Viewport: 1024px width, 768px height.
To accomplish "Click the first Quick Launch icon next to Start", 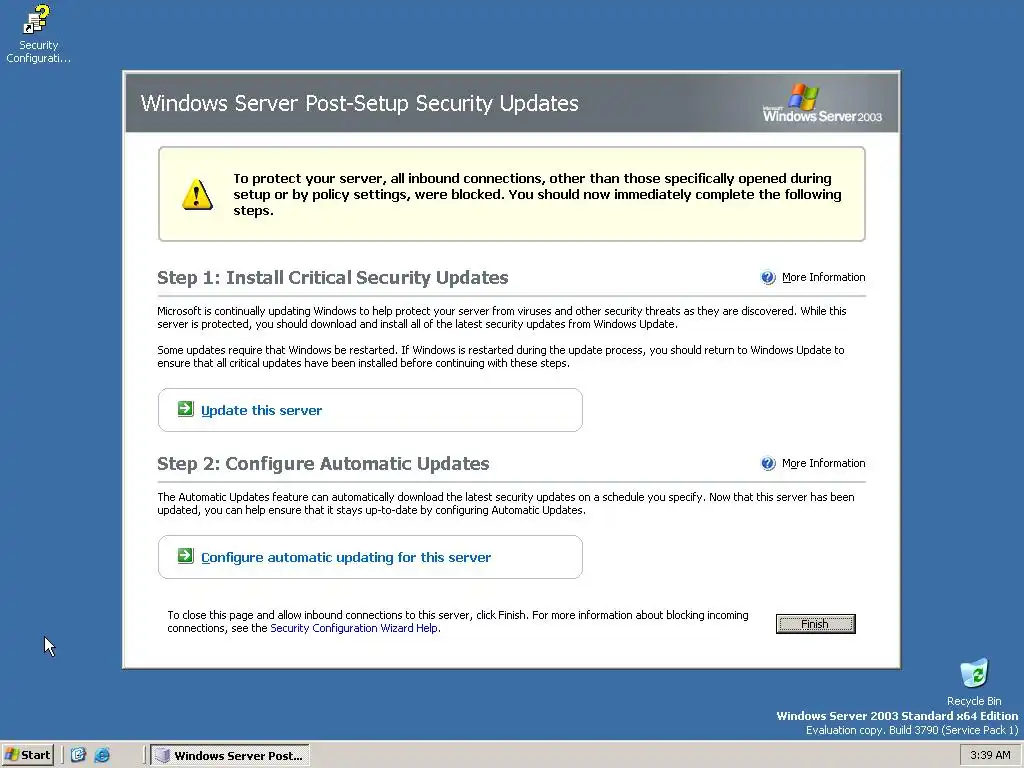I will click(78, 755).
